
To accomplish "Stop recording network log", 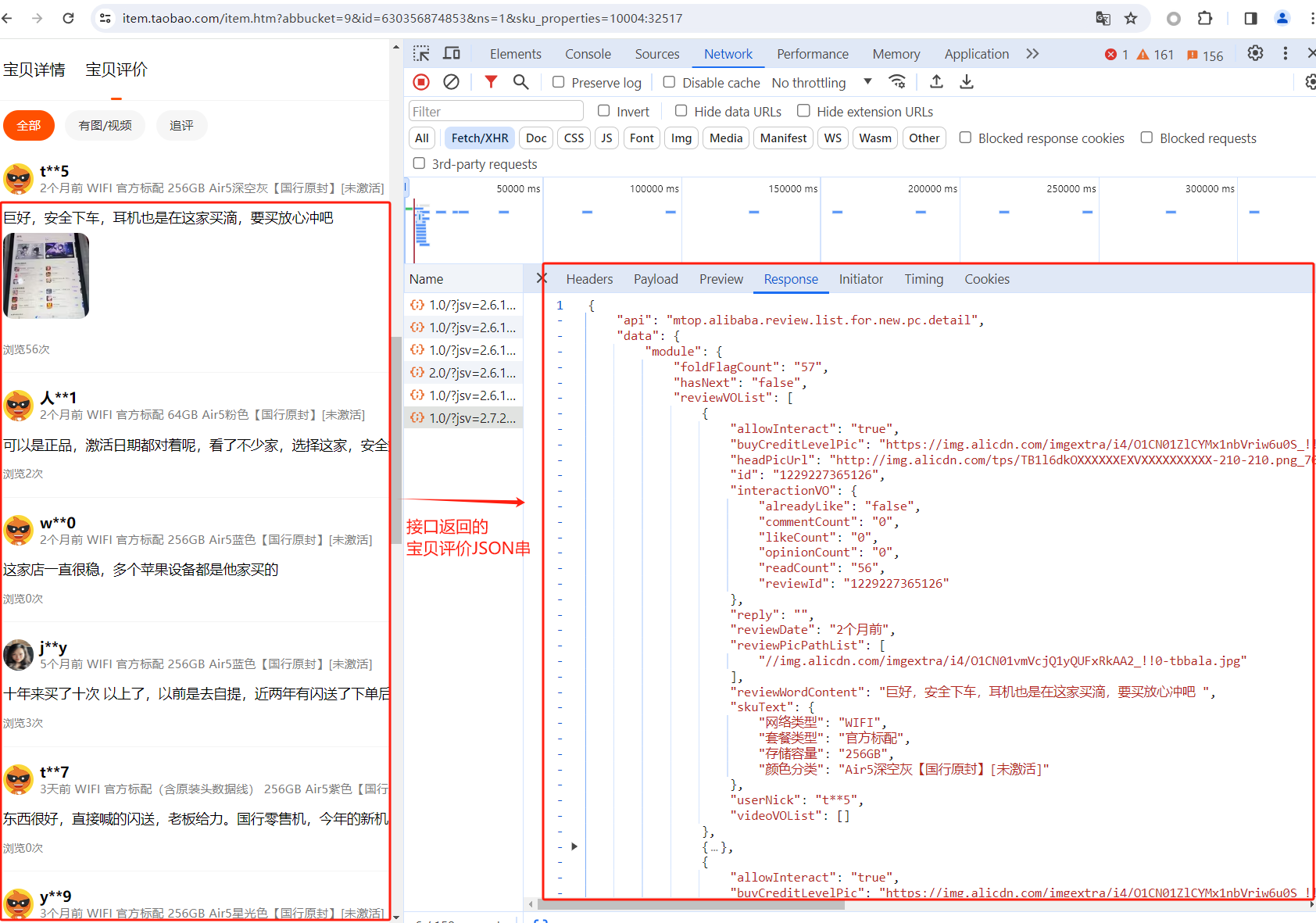I will tap(421, 82).
